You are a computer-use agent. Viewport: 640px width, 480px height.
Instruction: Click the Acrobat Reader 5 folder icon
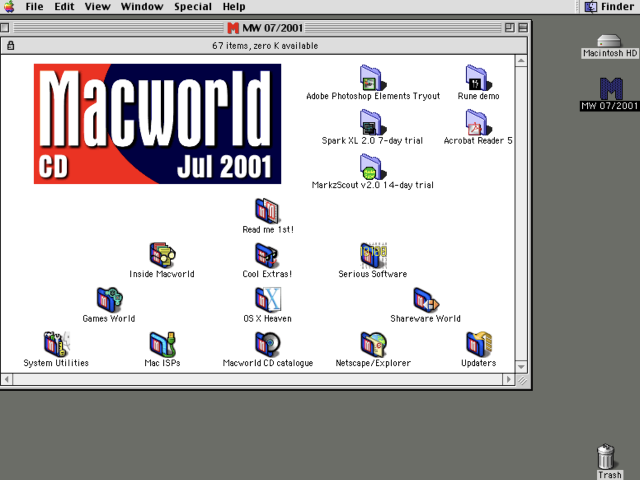478,122
